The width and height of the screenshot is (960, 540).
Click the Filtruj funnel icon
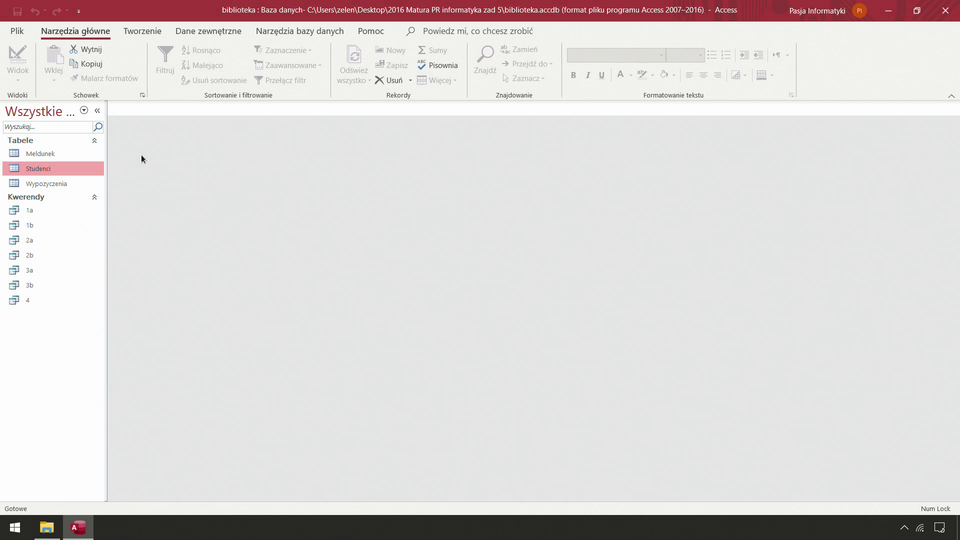(x=165, y=56)
